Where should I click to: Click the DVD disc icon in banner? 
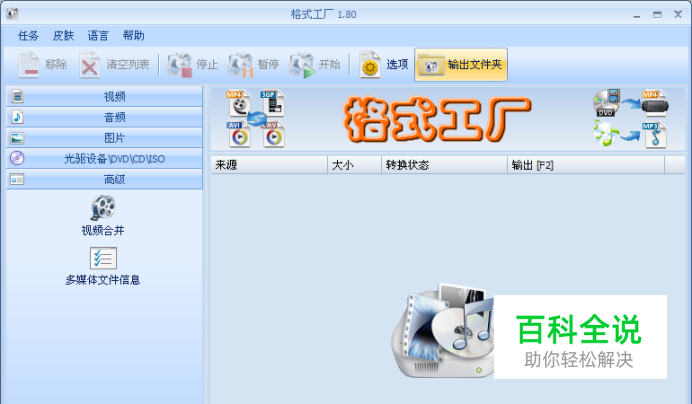[x=606, y=103]
